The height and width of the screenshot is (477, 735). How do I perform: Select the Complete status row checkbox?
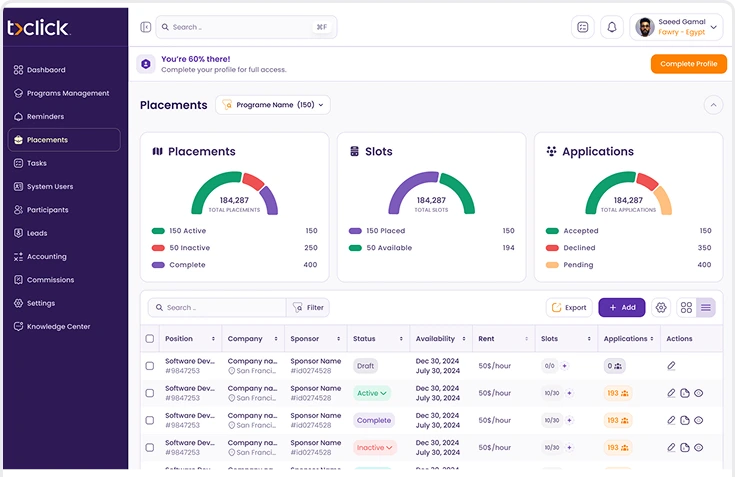(x=150, y=420)
